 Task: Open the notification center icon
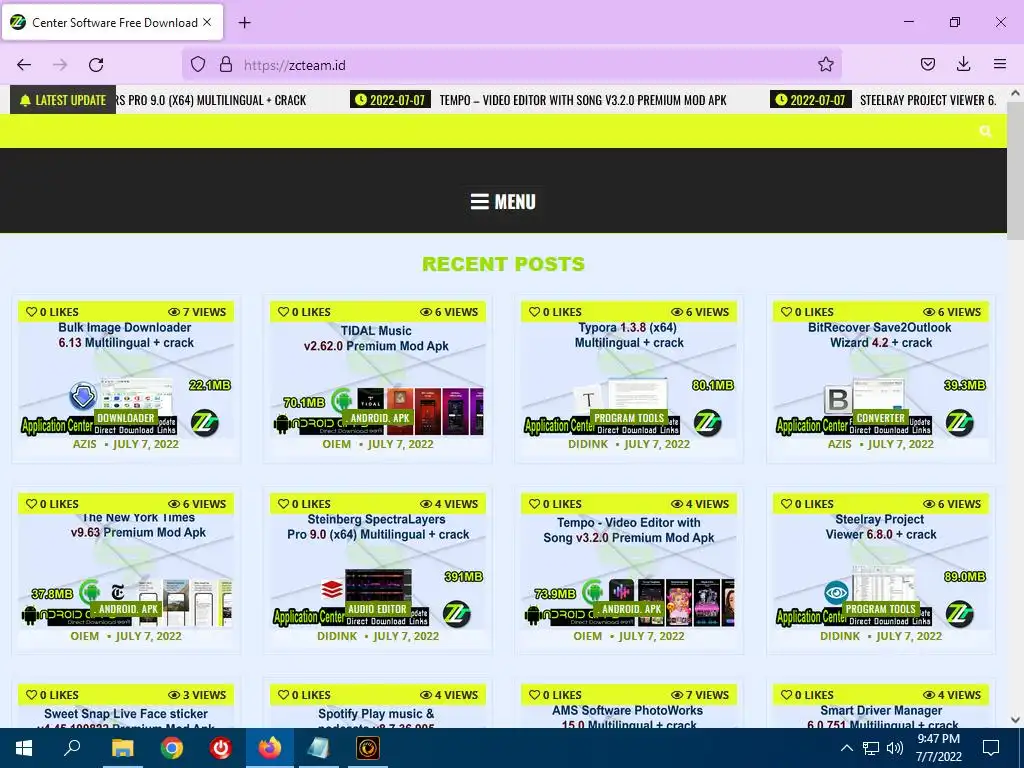point(991,748)
